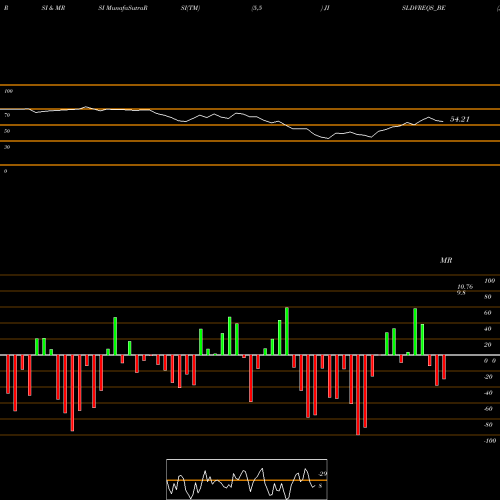Click the SI & MR header text
This screenshot has height=500, width=500.
[x=53, y=8]
